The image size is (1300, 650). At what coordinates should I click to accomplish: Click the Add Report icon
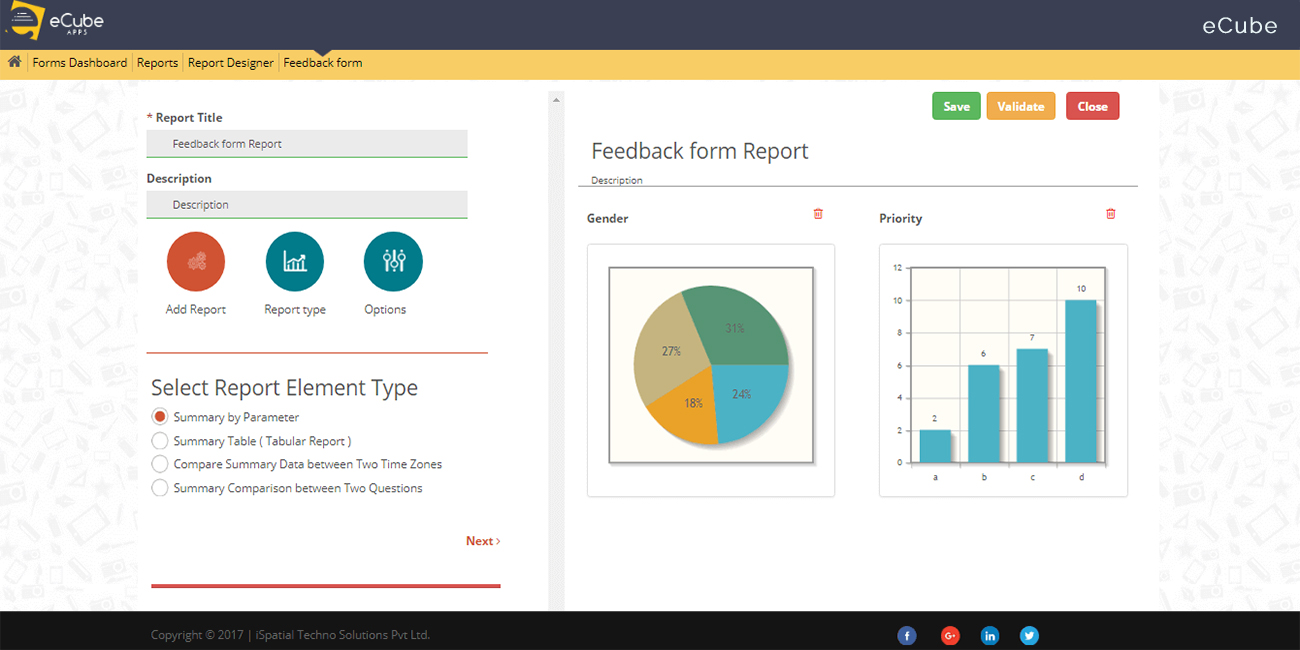[195, 261]
